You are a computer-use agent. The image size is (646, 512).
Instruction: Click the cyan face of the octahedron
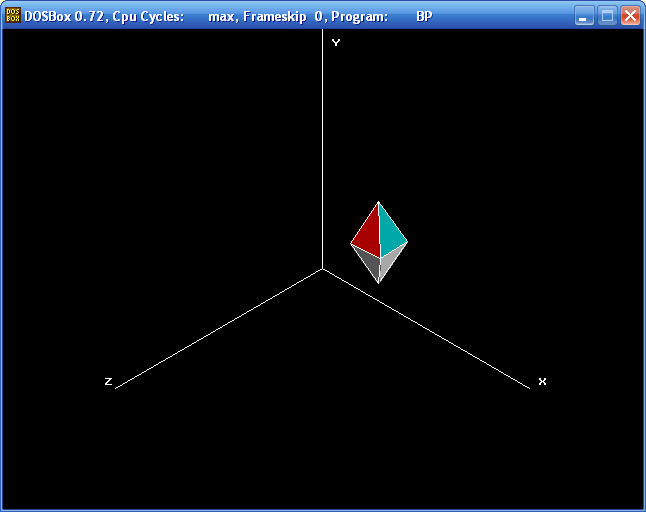(391, 234)
